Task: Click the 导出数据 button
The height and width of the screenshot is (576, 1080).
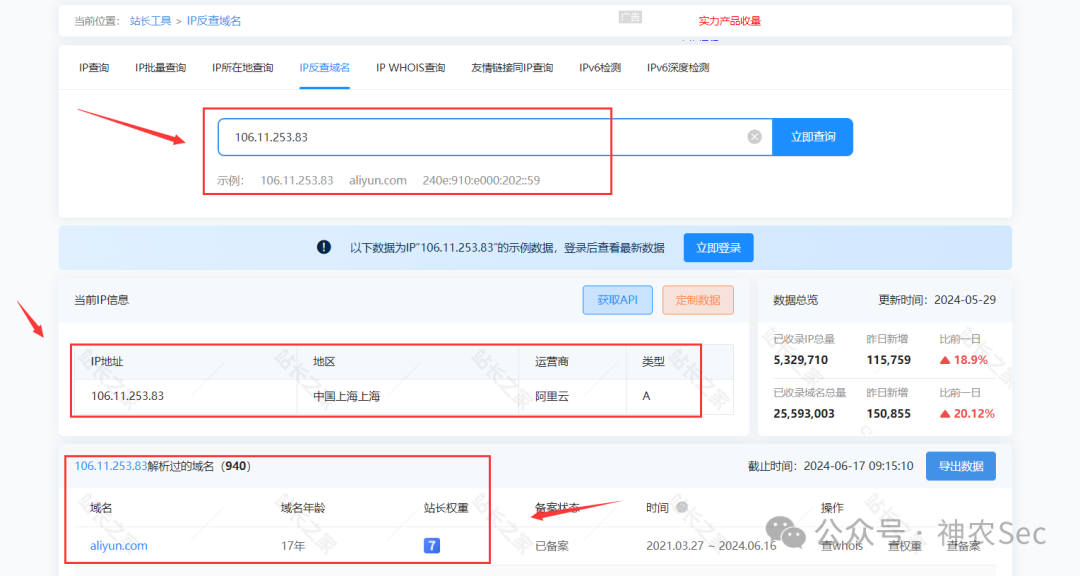Action: pos(960,465)
